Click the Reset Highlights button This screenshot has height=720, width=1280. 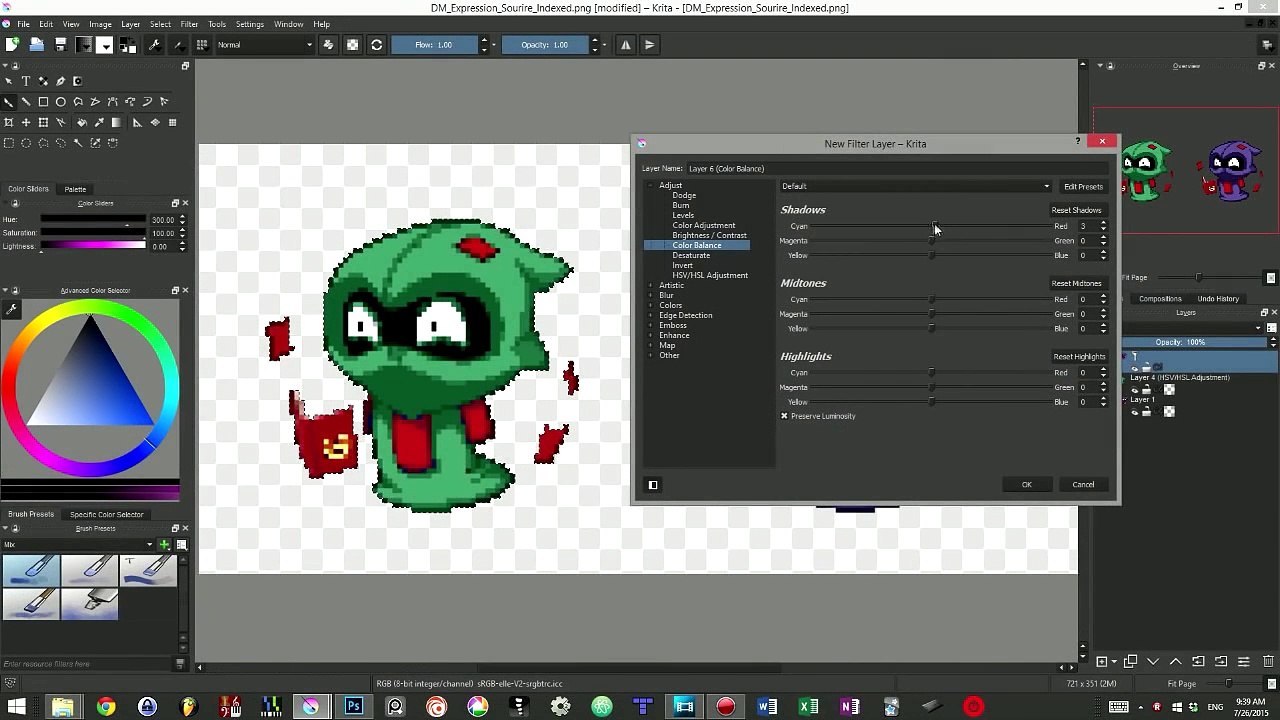1079,356
